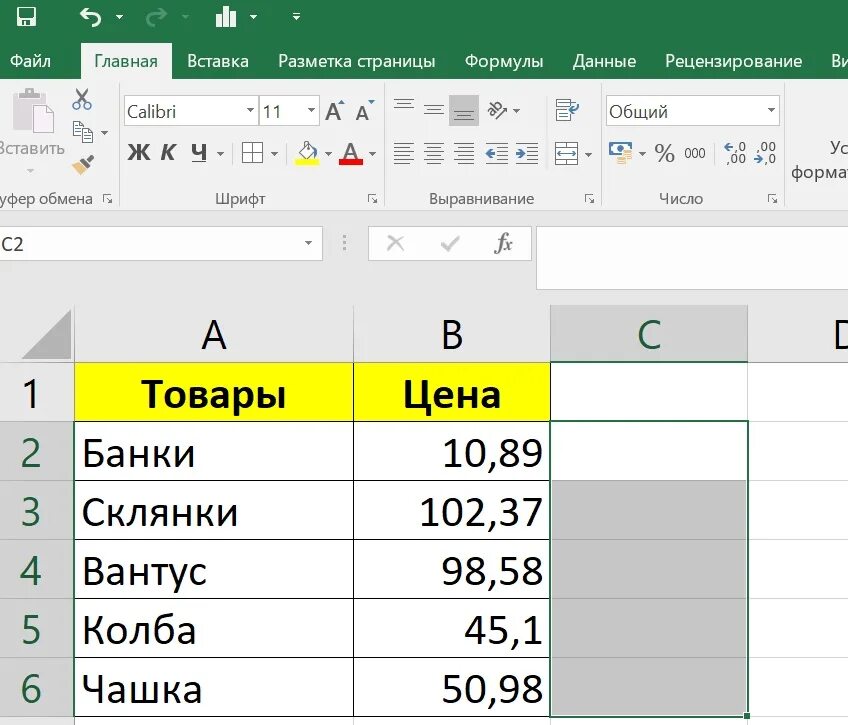Undo the last action

tap(90, 17)
